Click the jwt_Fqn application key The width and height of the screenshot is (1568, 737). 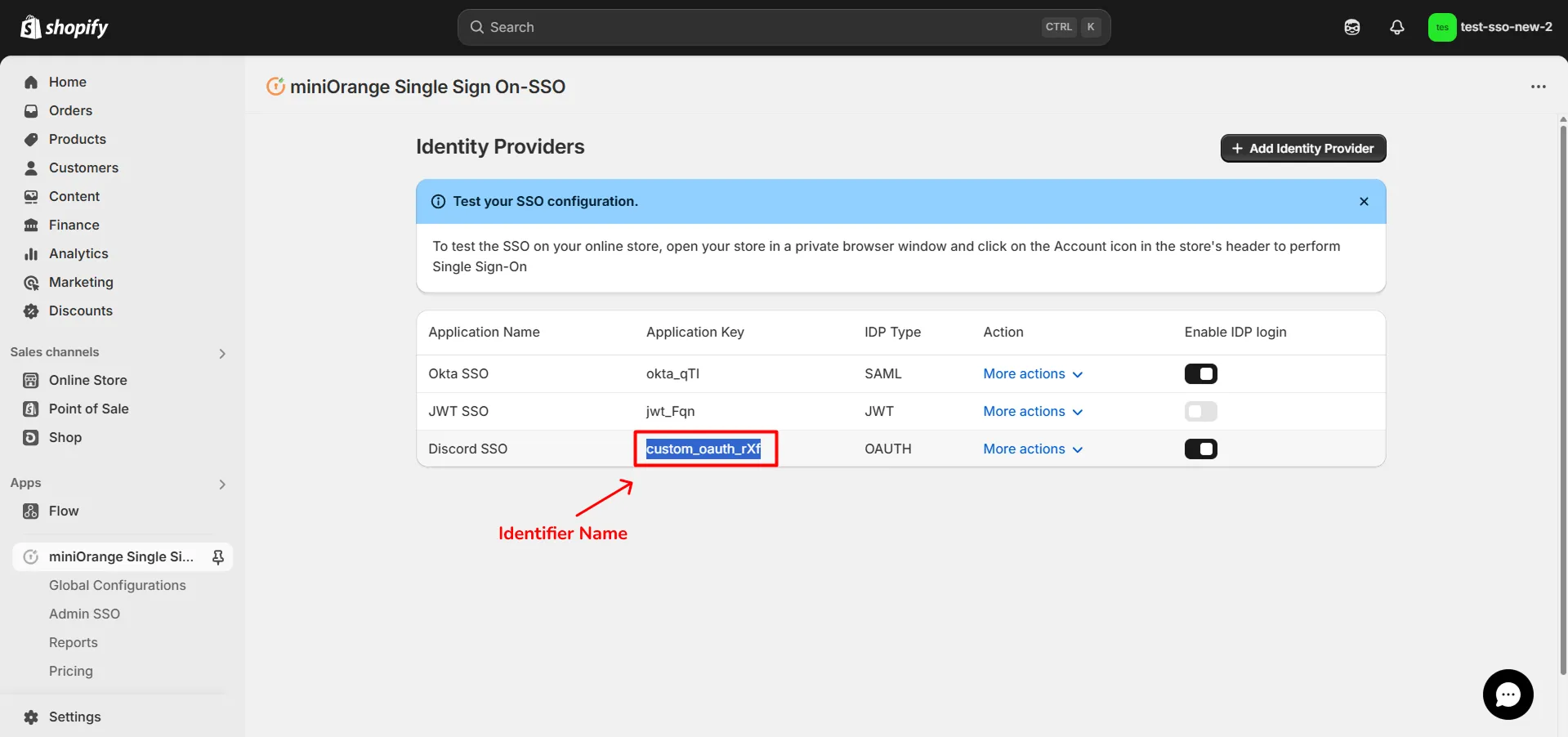point(670,411)
